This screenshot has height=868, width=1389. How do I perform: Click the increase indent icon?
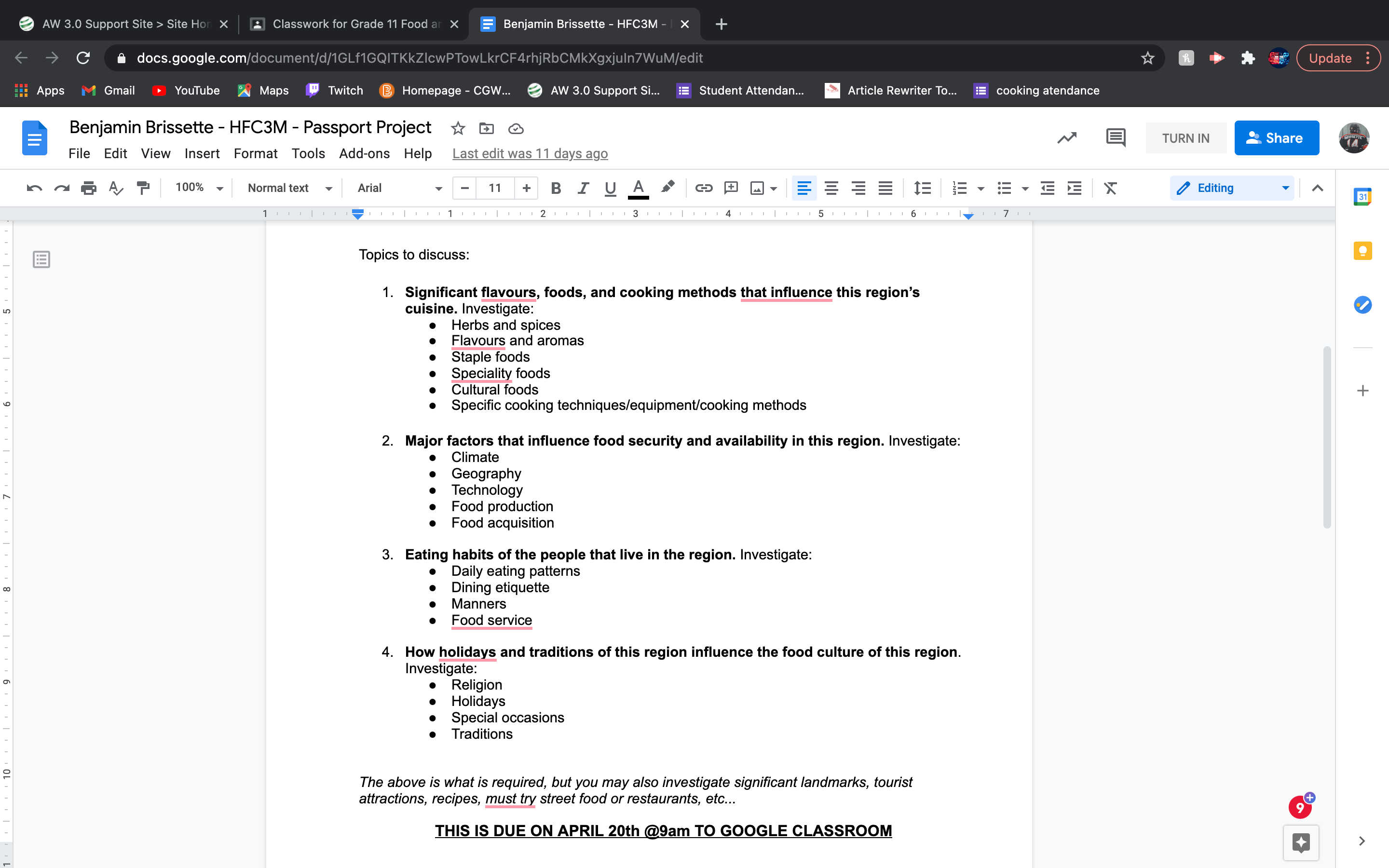(x=1074, y=188)
